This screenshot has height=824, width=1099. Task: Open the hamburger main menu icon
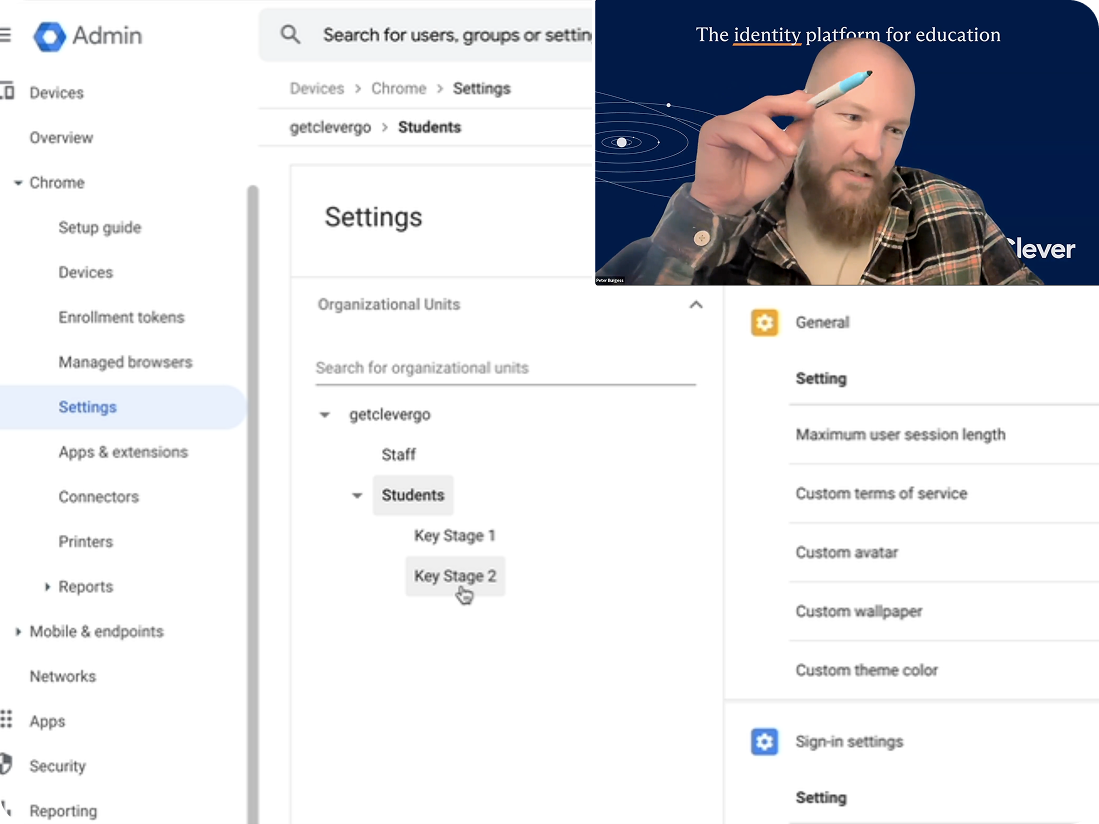click(x=6, y=34)
